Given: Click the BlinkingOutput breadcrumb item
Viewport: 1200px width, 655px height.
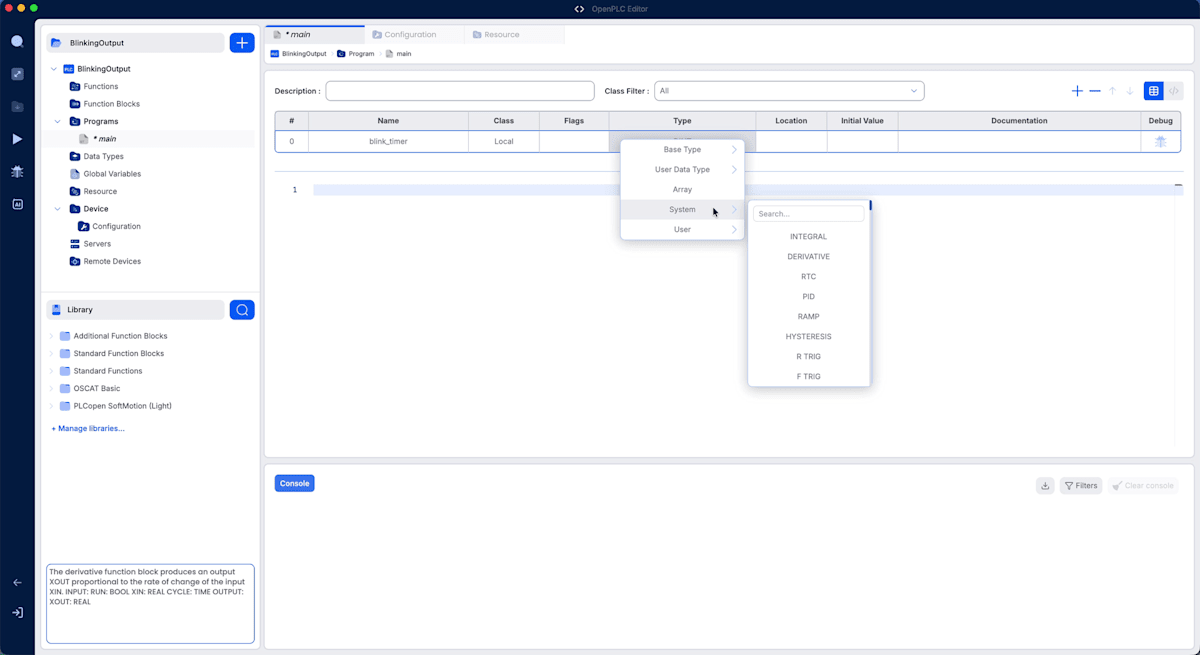Looking at the screenshot, I should [x=299, y=54].
